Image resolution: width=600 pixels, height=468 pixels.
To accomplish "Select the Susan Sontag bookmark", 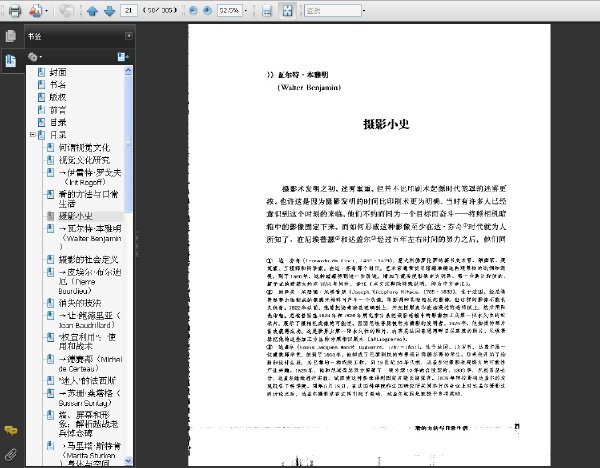I will pyautogui.click(x=90, y=398).
